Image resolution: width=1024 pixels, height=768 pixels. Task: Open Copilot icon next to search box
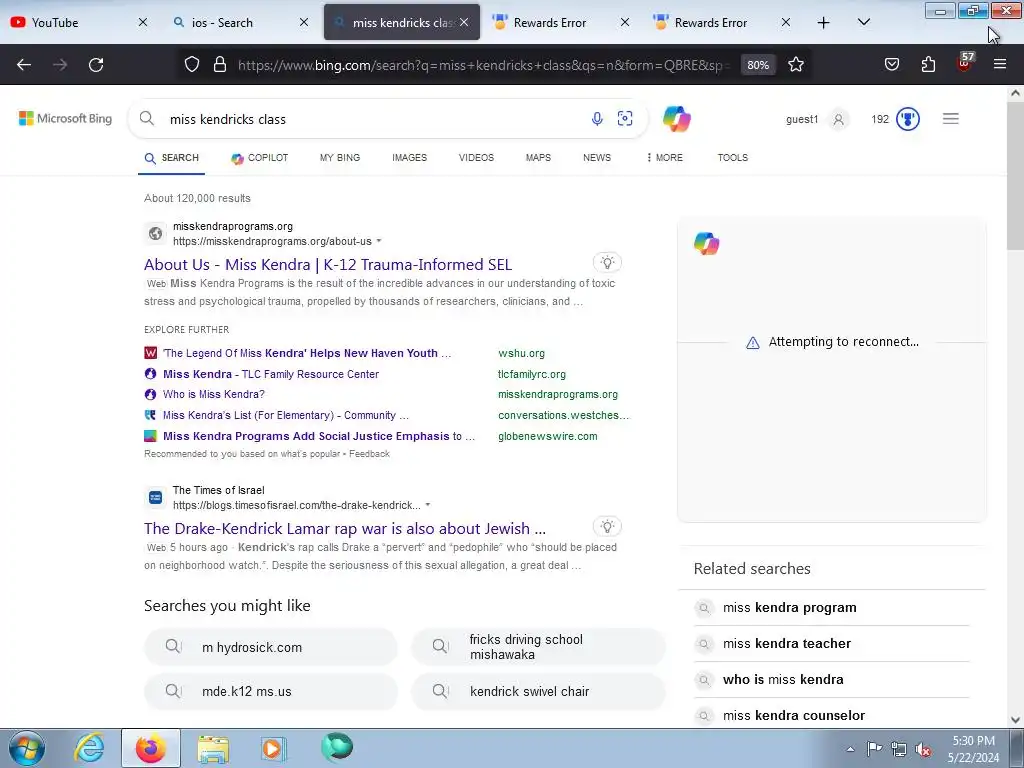pyautogui.click(x=677, y=119)
